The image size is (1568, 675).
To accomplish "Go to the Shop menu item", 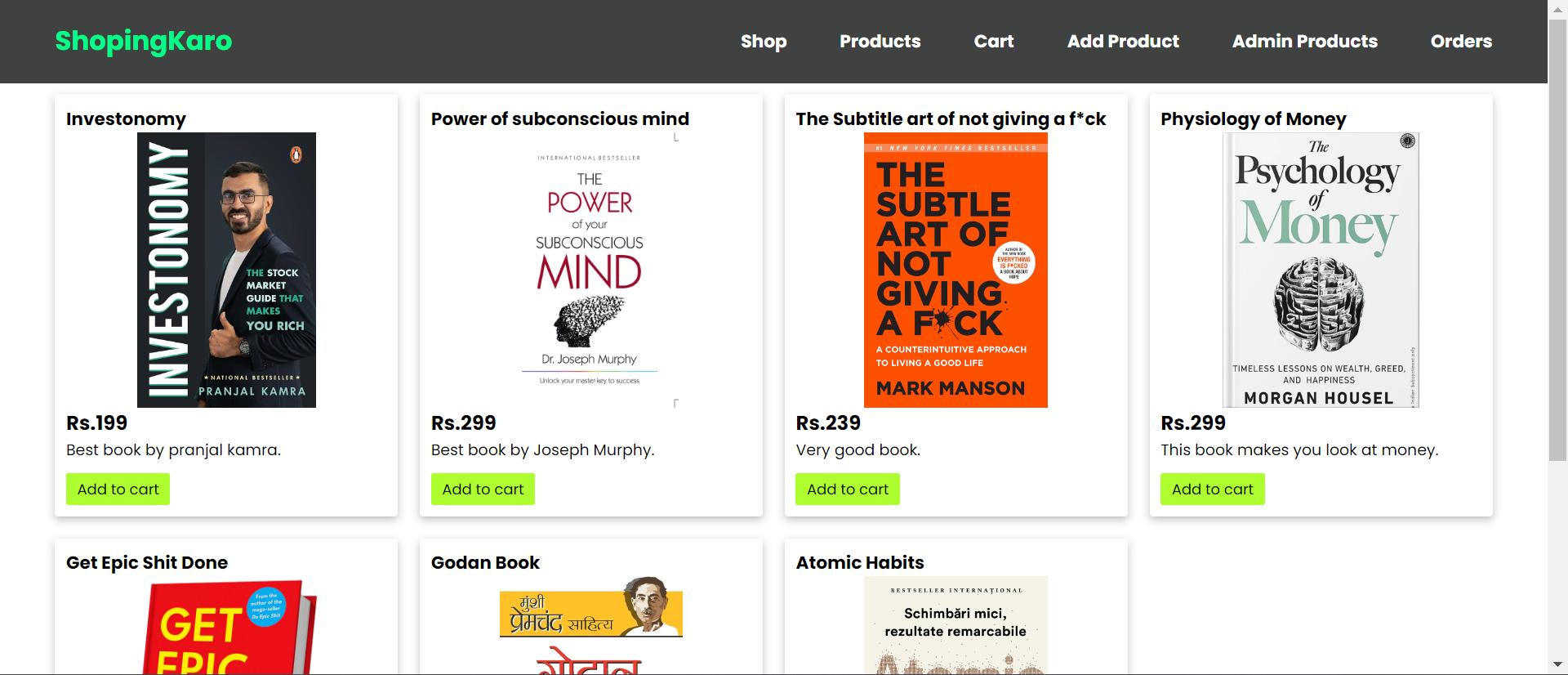I will tap(764, 41).
